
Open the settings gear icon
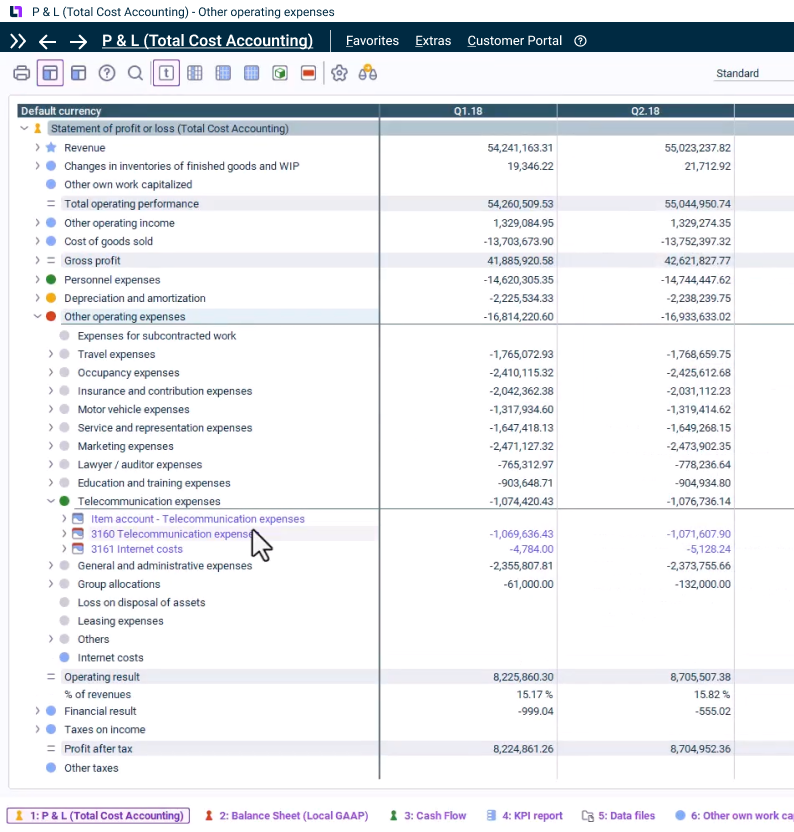339,73
